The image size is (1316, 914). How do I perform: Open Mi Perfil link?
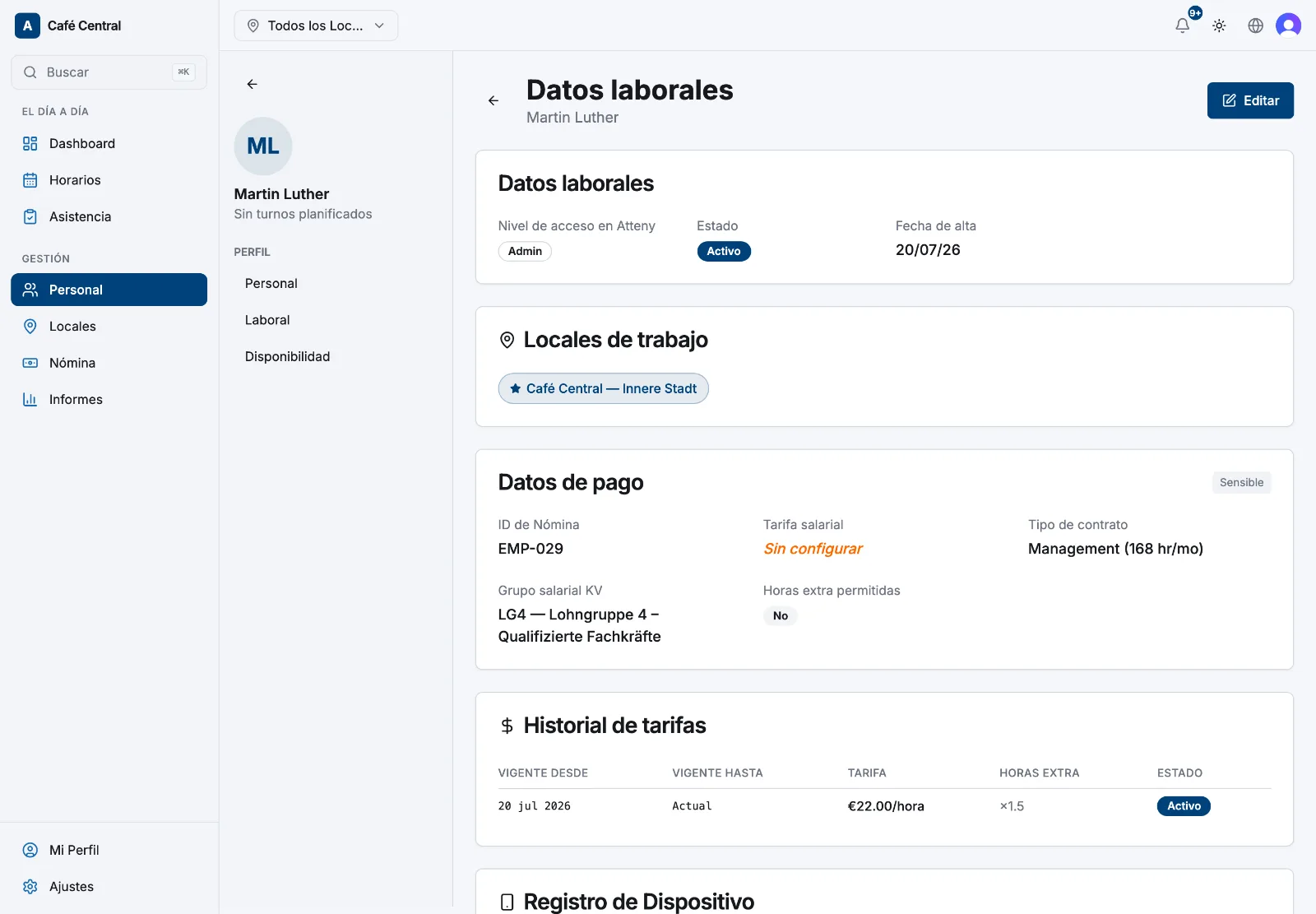pos(109,850)
